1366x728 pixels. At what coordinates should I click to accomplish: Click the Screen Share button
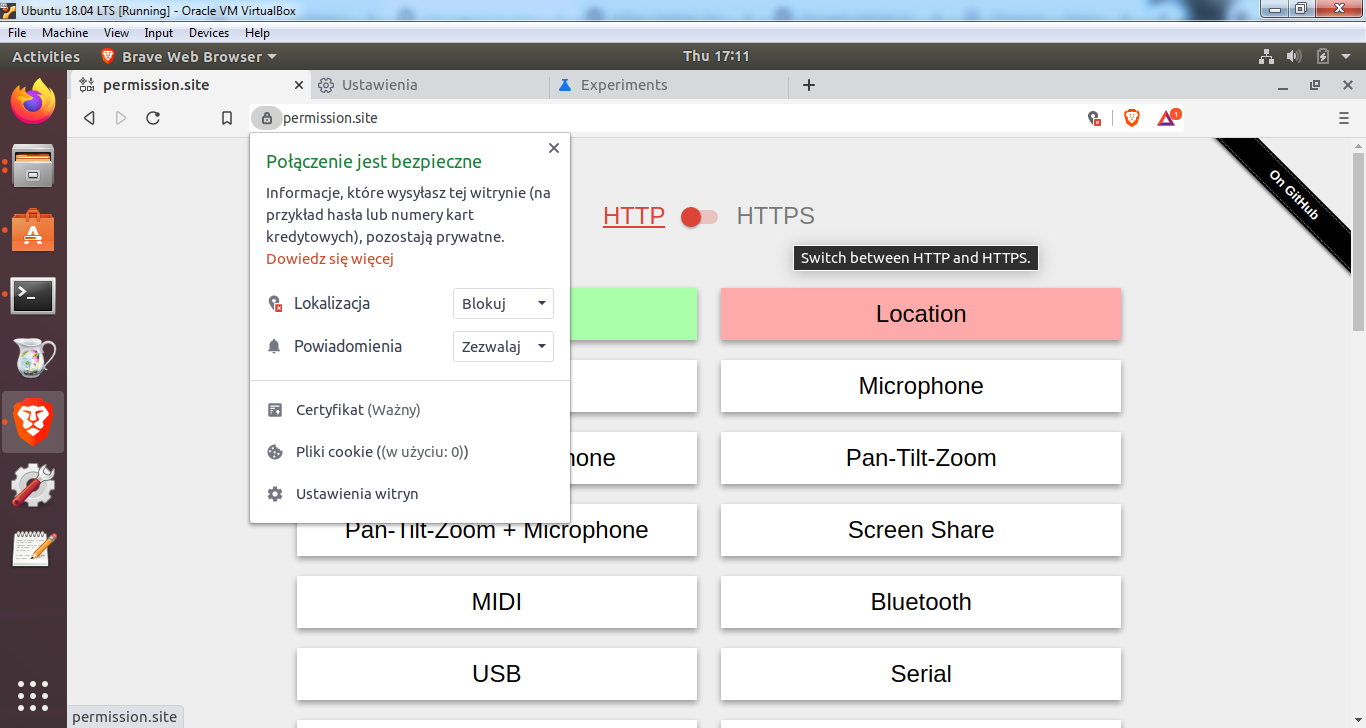click(x=921, y=530)
